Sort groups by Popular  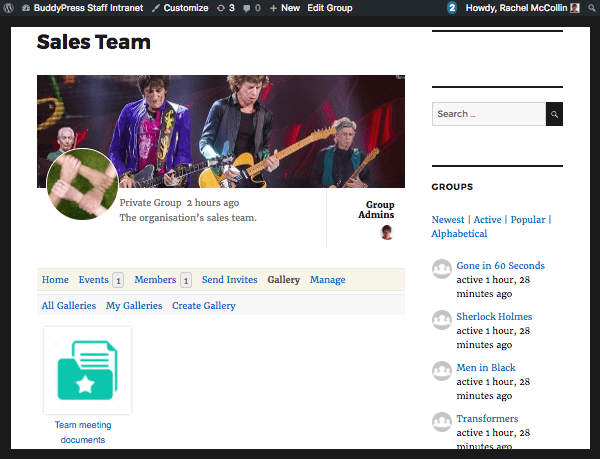pyautogui.click(x=528, y=220)
